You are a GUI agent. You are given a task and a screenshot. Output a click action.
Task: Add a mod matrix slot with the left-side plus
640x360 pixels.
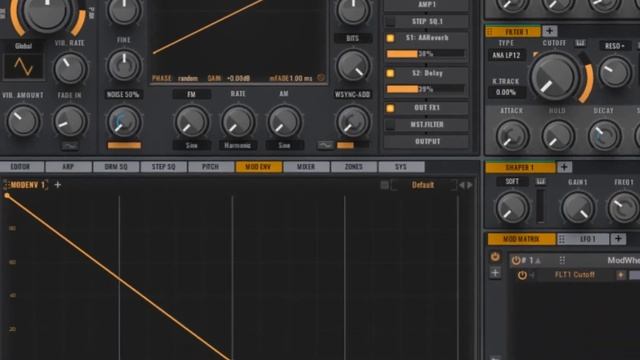(x=495, y=273)
